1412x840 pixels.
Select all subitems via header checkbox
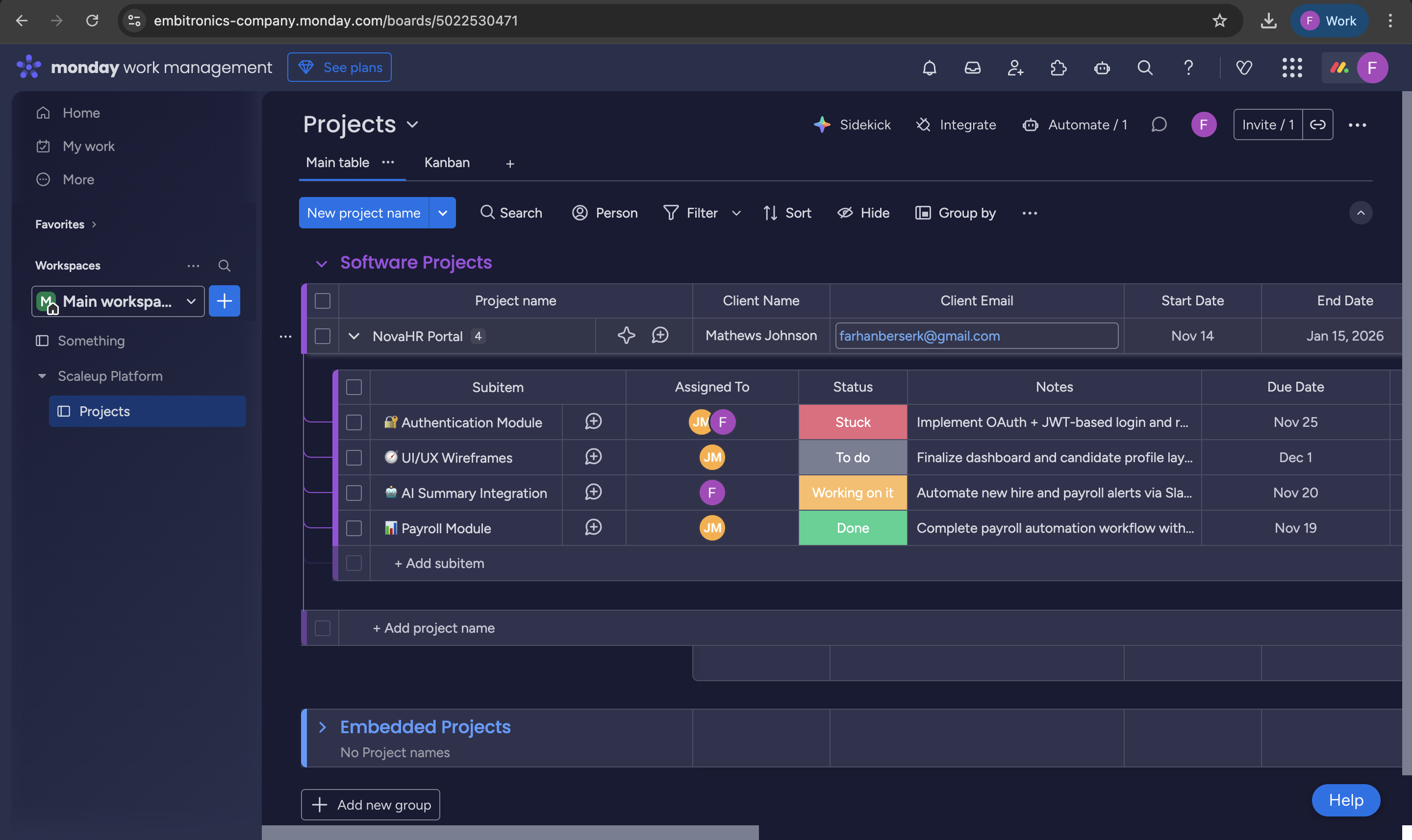pos(354,387)
